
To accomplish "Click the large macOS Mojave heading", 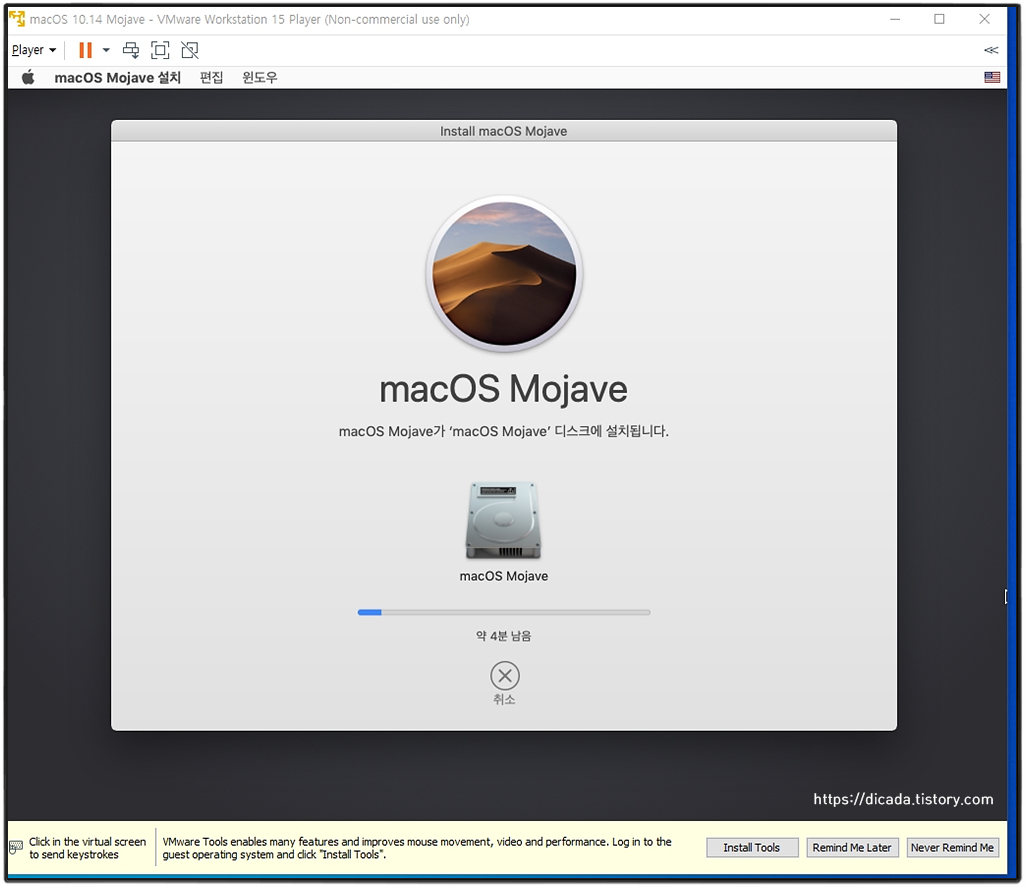I will 503,389.
